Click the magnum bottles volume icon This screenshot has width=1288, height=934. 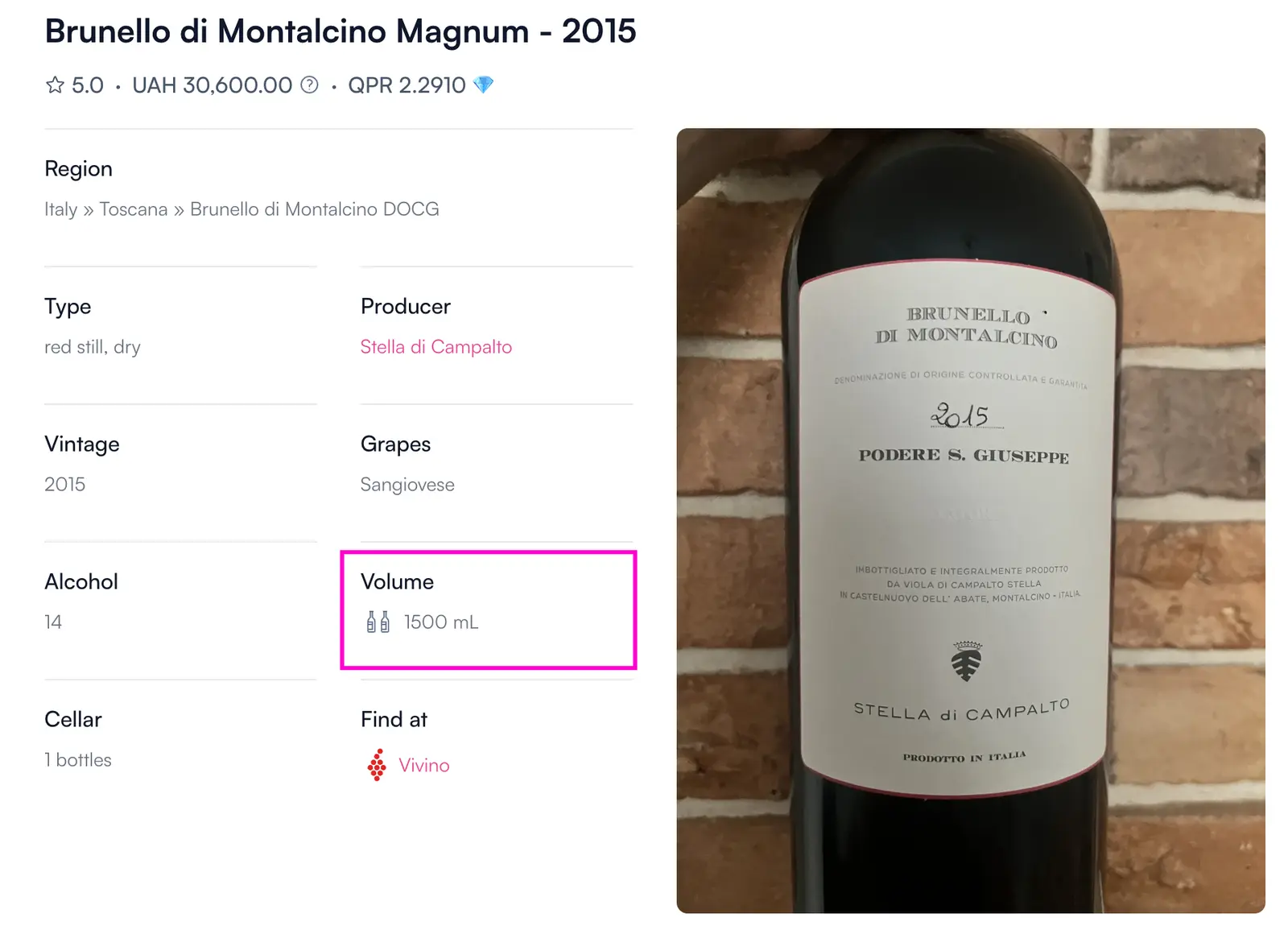378,622
